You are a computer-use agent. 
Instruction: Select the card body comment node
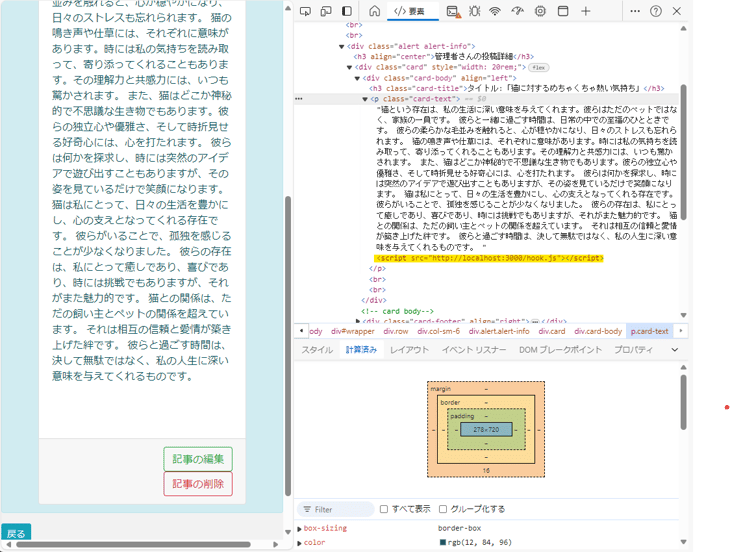(x=397, y=311)
